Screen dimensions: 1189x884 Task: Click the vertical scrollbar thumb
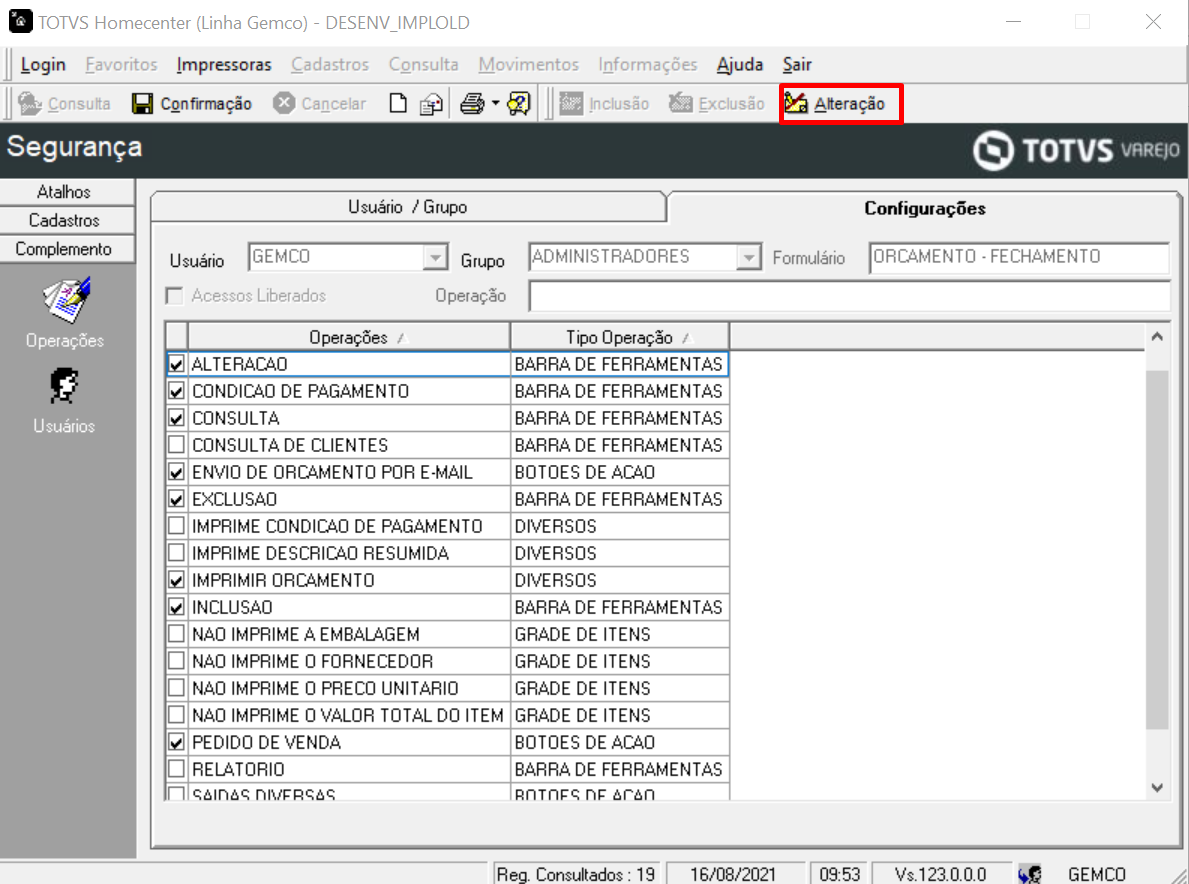[x=1157, y=550]
